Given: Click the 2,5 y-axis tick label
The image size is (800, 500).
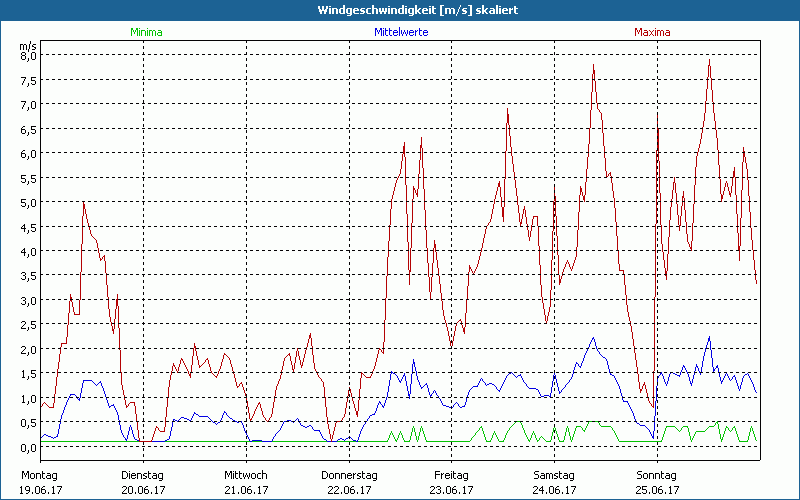Looking at the screenshot, I should [28, 325].
